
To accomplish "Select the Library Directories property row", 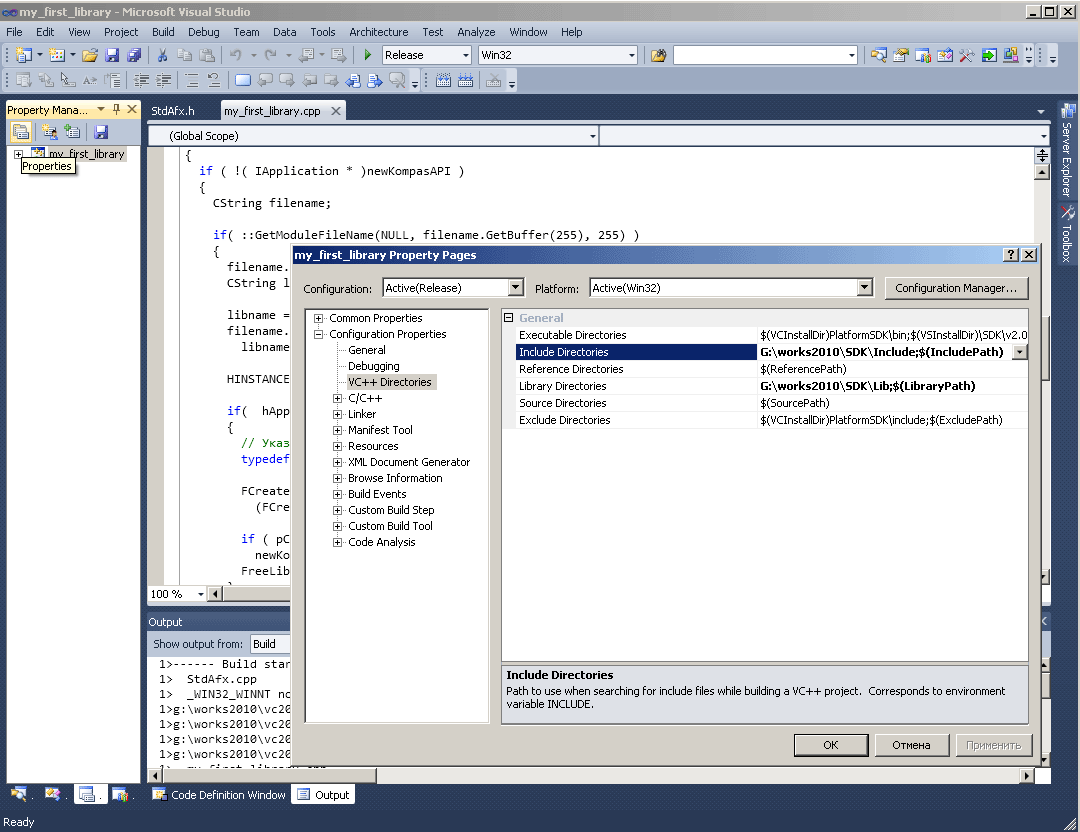I will point(562,386).
